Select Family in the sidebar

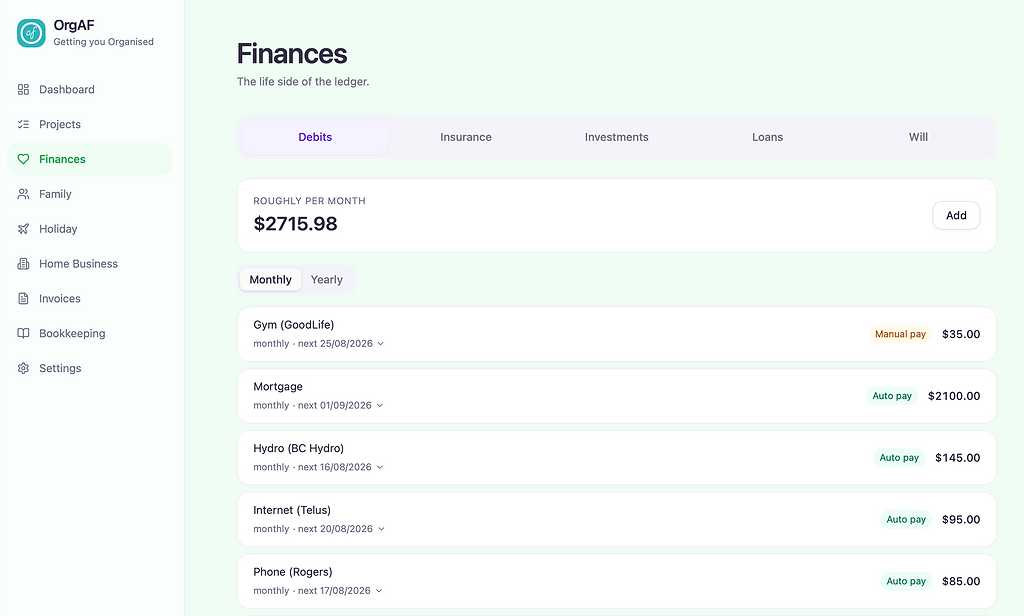click(89, 194)
